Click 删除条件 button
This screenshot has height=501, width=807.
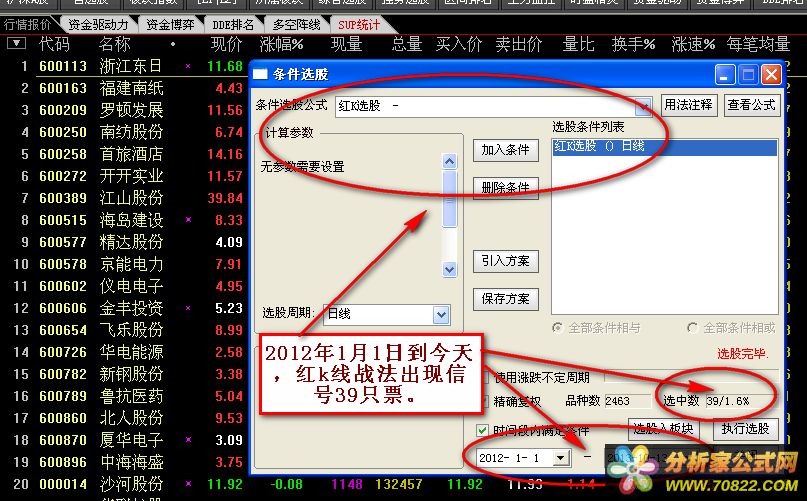pyautogui.click(x=505, y=188)
